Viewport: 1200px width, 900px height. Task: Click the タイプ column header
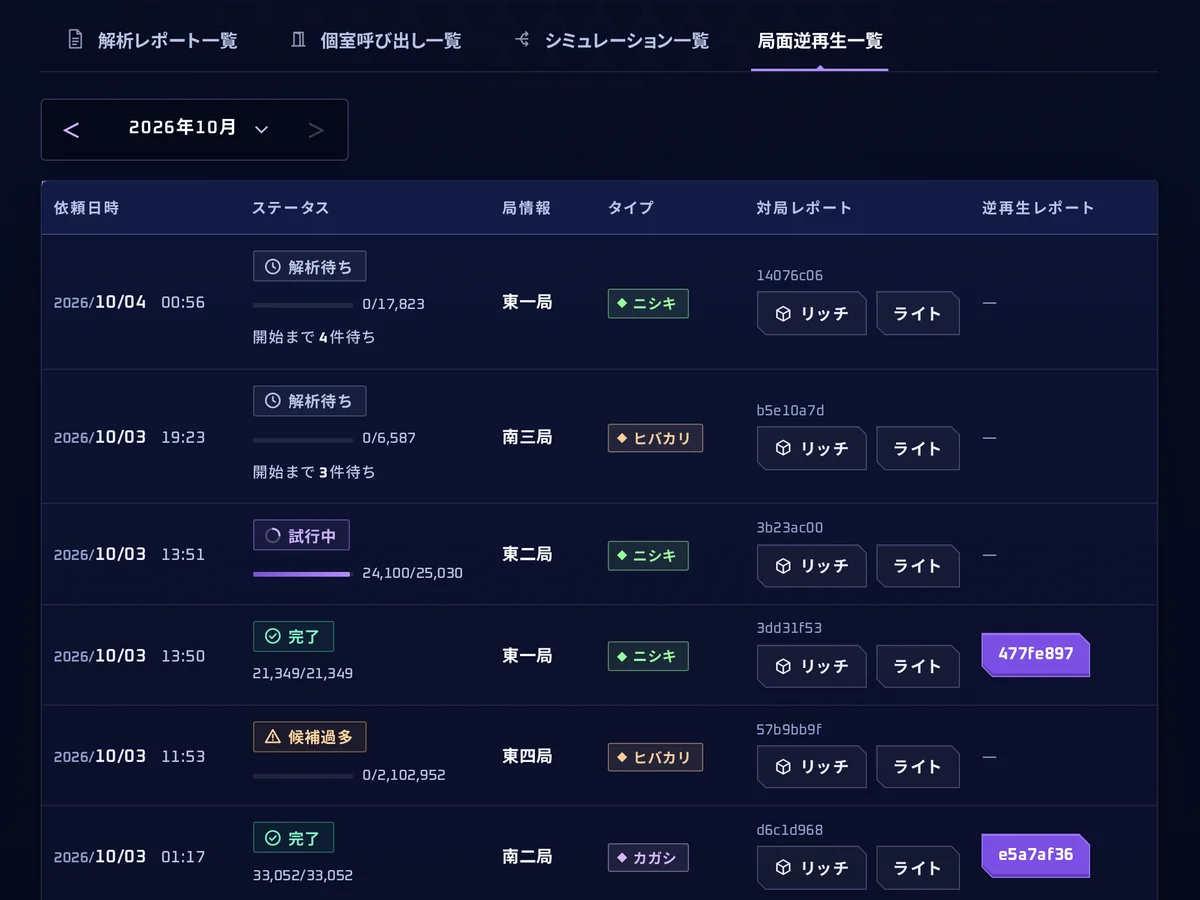(x=631, y=208)
